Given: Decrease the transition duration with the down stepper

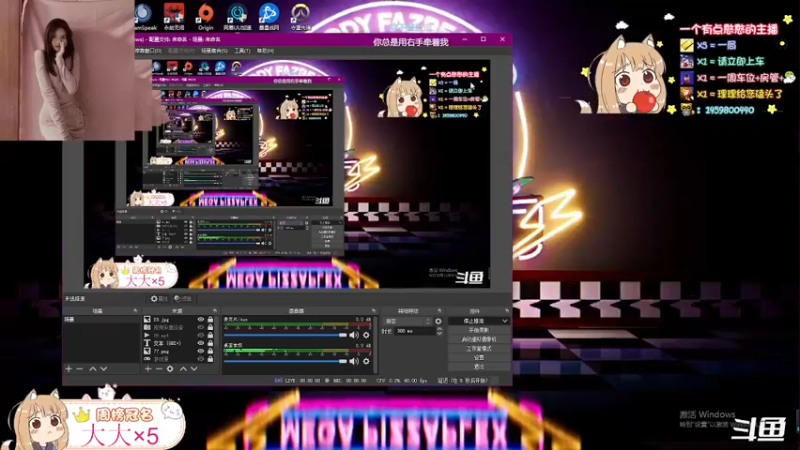Looking at the screenshot, I should tap(439, 333).
